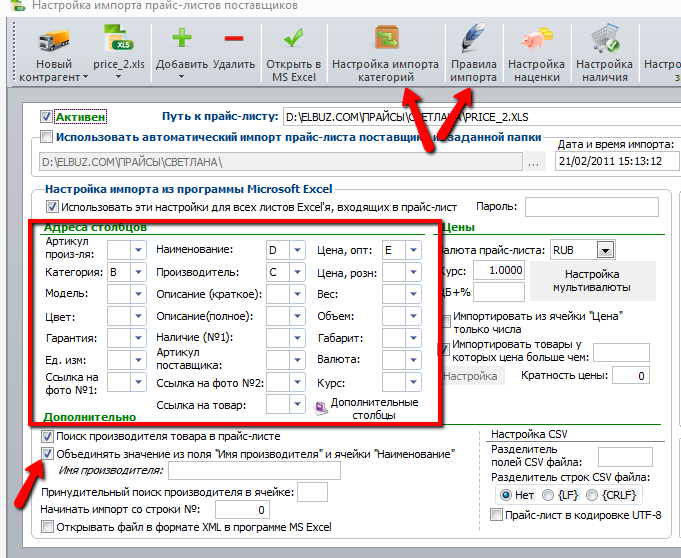Click the ЦБ+% input field
Viewport: 681px width, 558px height.
click(x=499, y=292)
